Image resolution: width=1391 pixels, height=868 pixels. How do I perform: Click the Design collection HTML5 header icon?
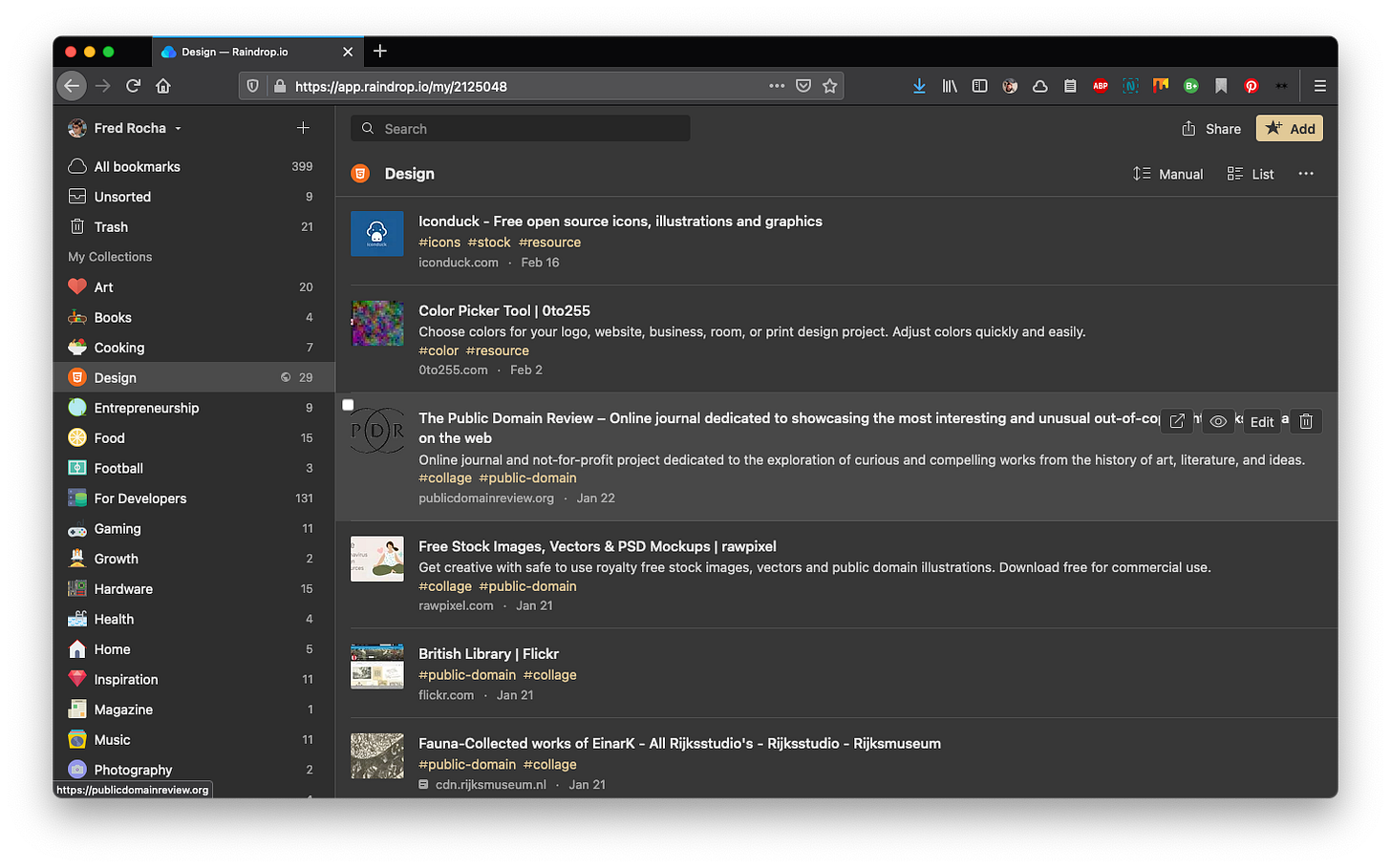click(x=360, y=174)
